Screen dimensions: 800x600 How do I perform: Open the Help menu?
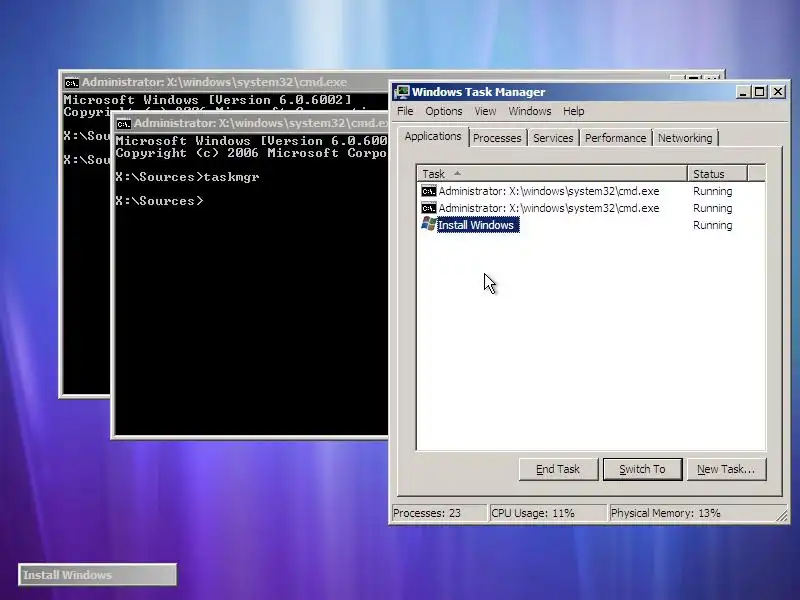pos(573,111)
